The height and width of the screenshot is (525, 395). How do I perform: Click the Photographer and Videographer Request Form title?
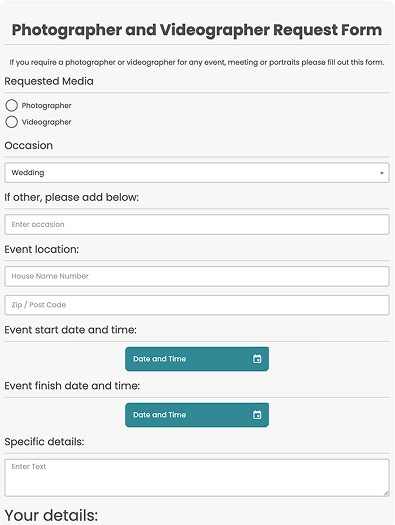197,30
